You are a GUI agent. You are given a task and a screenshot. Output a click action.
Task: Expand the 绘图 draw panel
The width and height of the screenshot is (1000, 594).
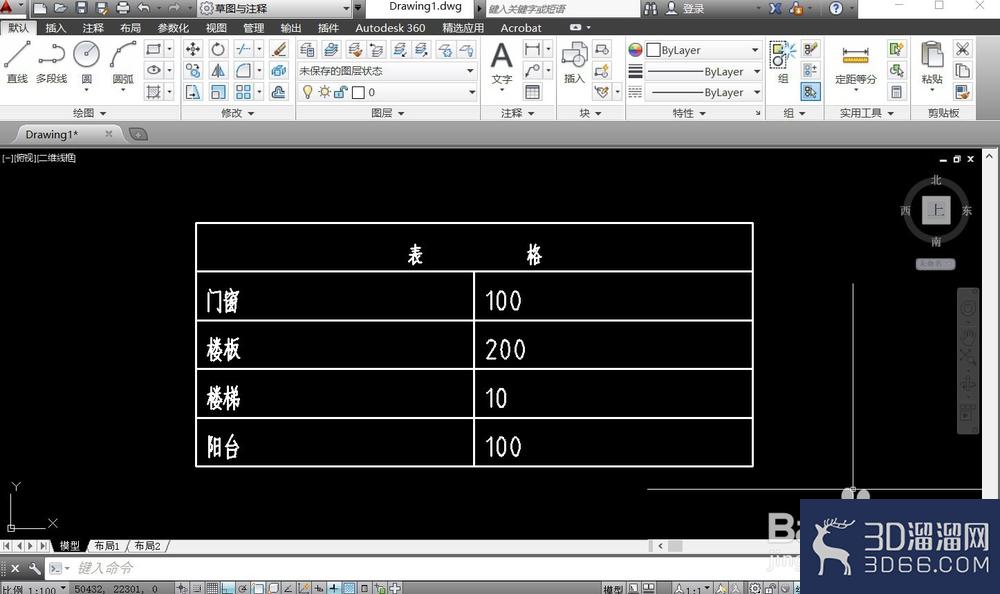pyautogui.click(x=89, y=113)
